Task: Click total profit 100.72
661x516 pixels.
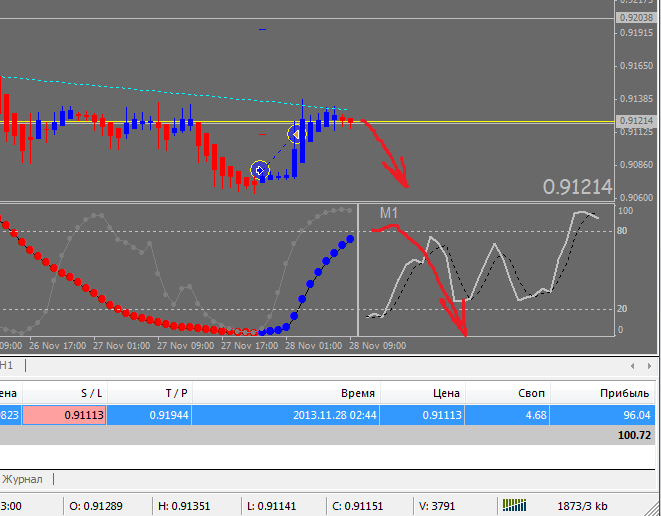Action: click(634, 435)
